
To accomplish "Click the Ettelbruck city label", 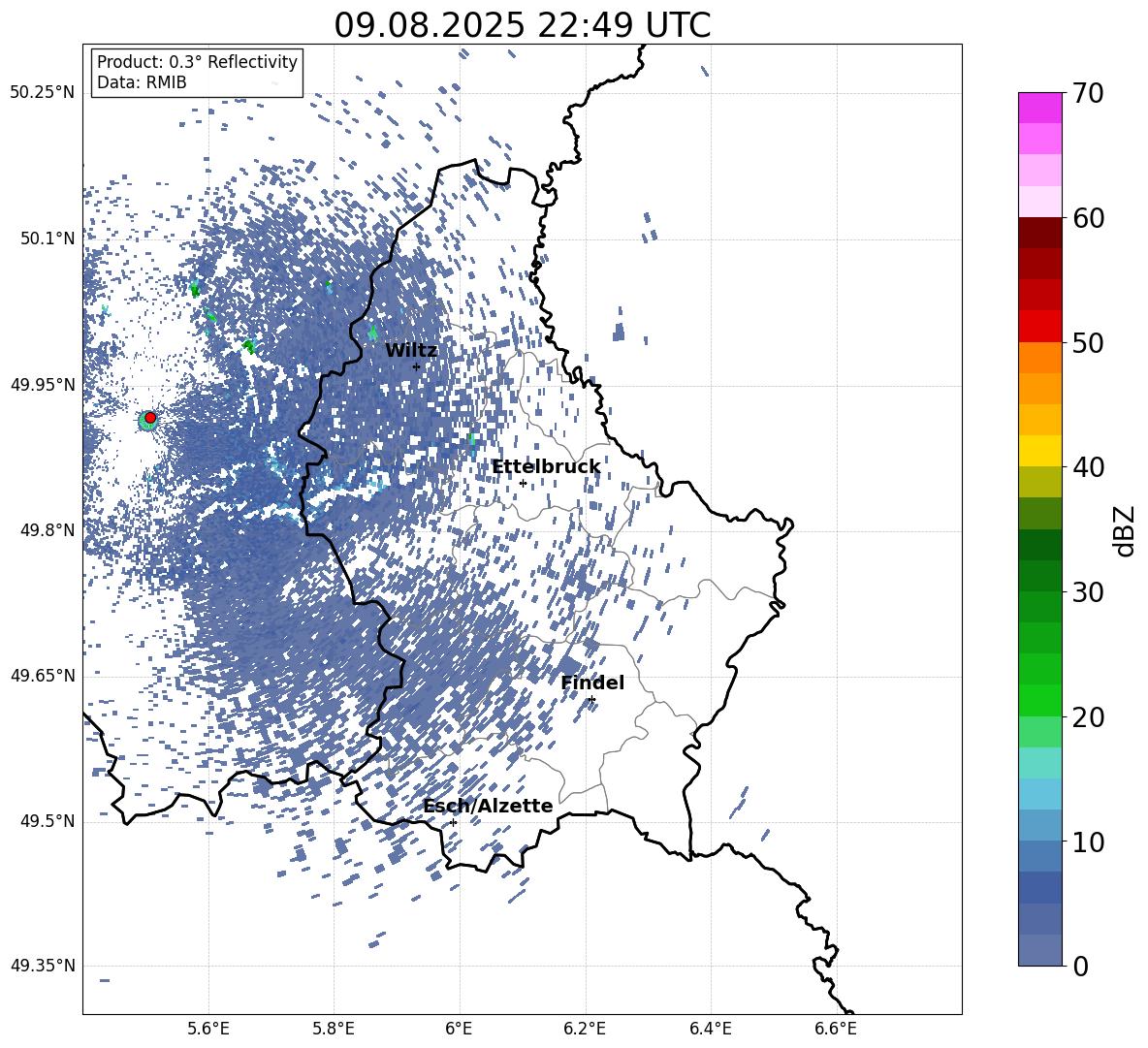I will [x=546, y=466].
